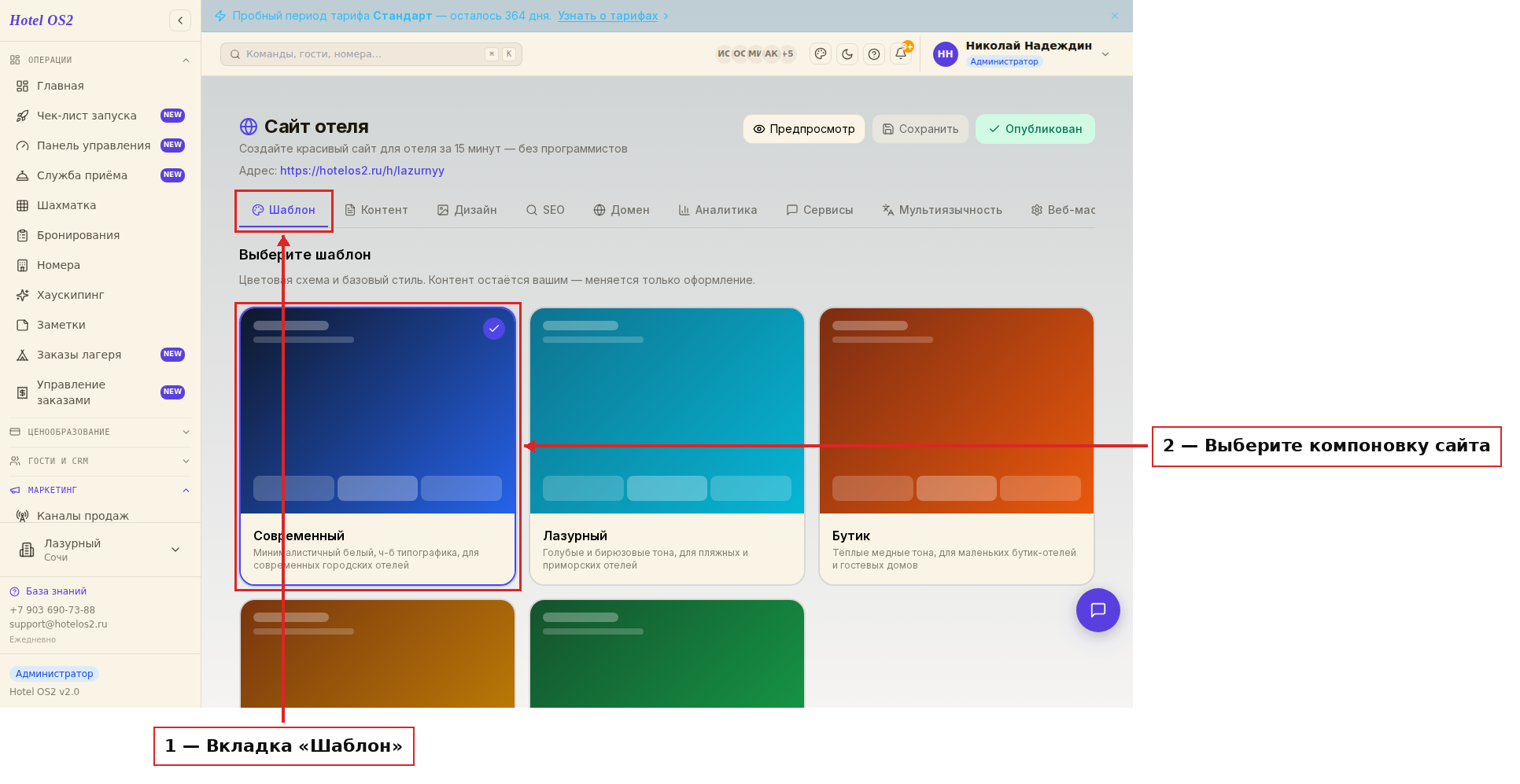Expand the Ценообразование section
The height and width of the screenshot is (784, 1520).
pyautogui.click(x=100, y=432)
